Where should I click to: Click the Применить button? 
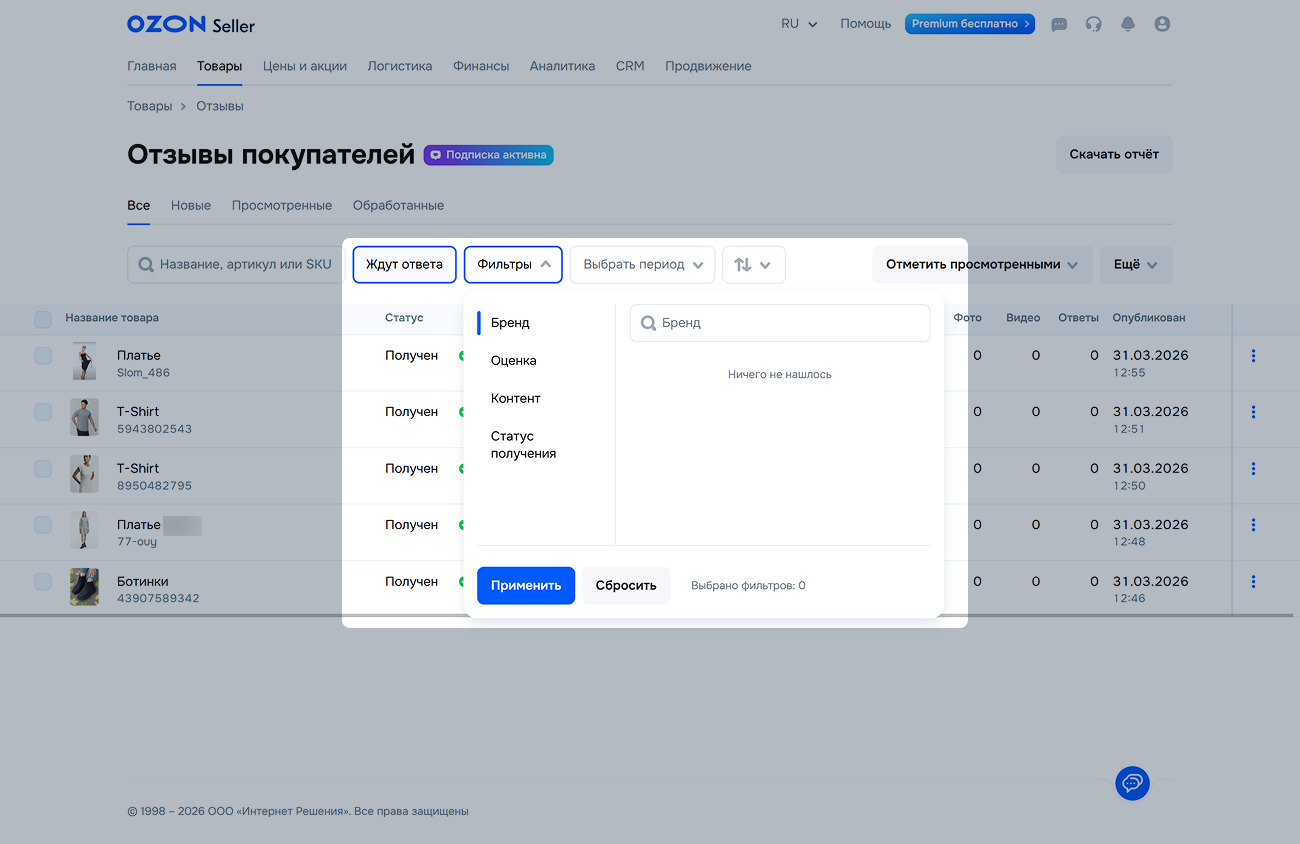pyautogui.click(x=525, y=585)
